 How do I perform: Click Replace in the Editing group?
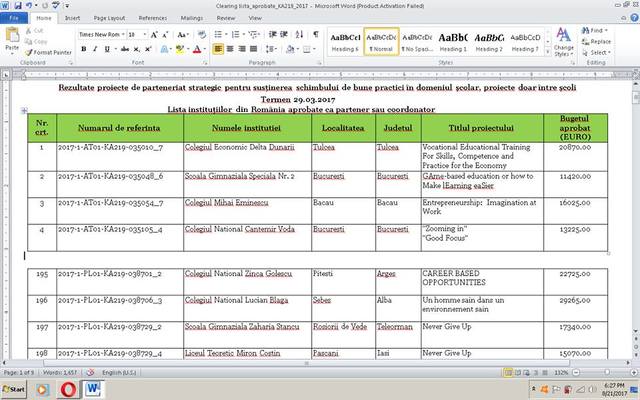[x=596, y=42]
